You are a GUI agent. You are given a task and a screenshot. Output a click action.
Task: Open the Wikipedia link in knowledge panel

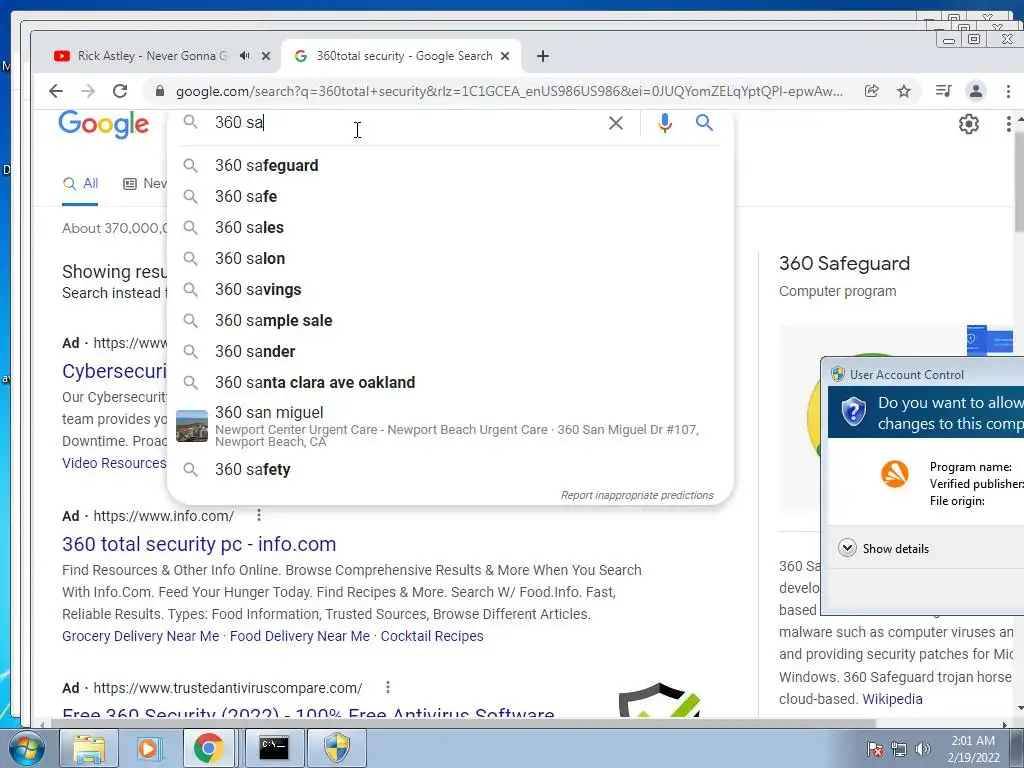pos(892,699)
